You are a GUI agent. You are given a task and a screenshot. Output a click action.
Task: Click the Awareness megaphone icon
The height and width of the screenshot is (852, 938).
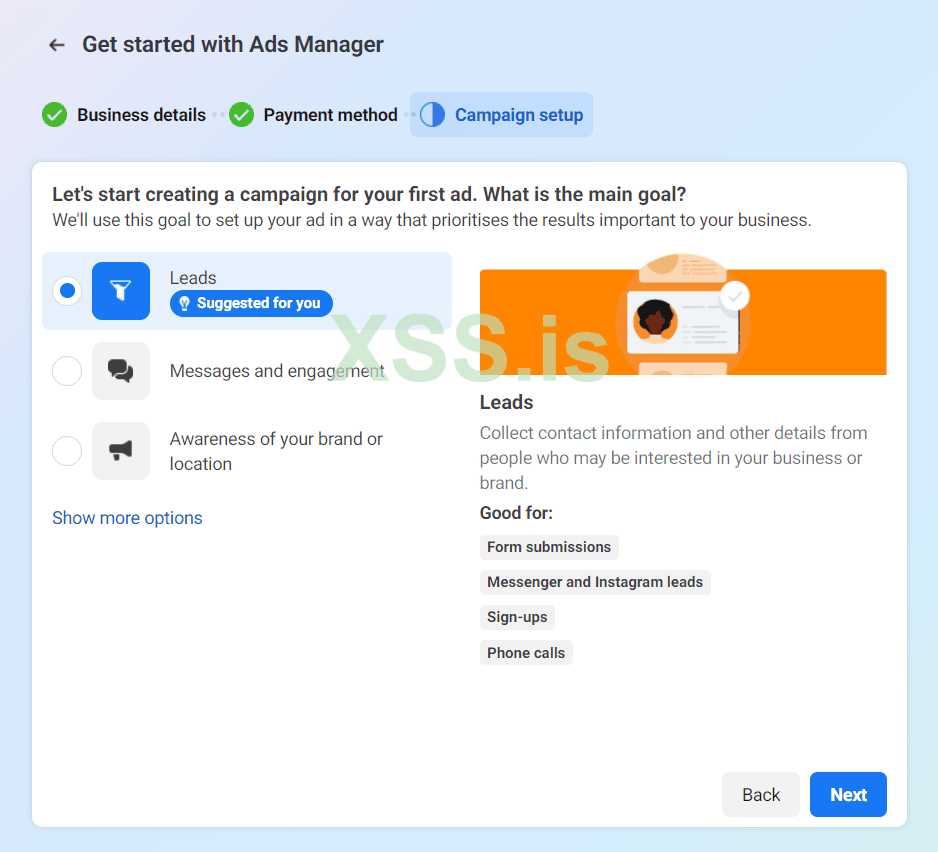click(x=121, y=451)
